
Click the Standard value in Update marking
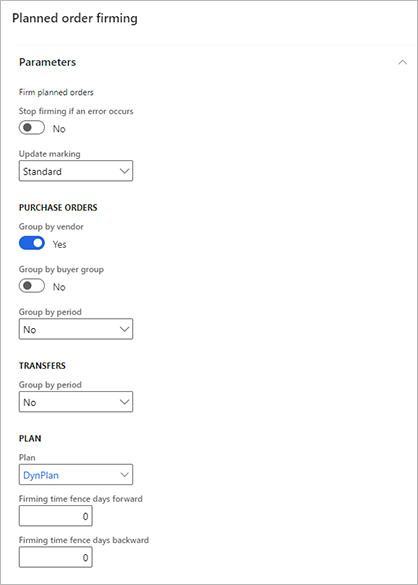[42, 172]
